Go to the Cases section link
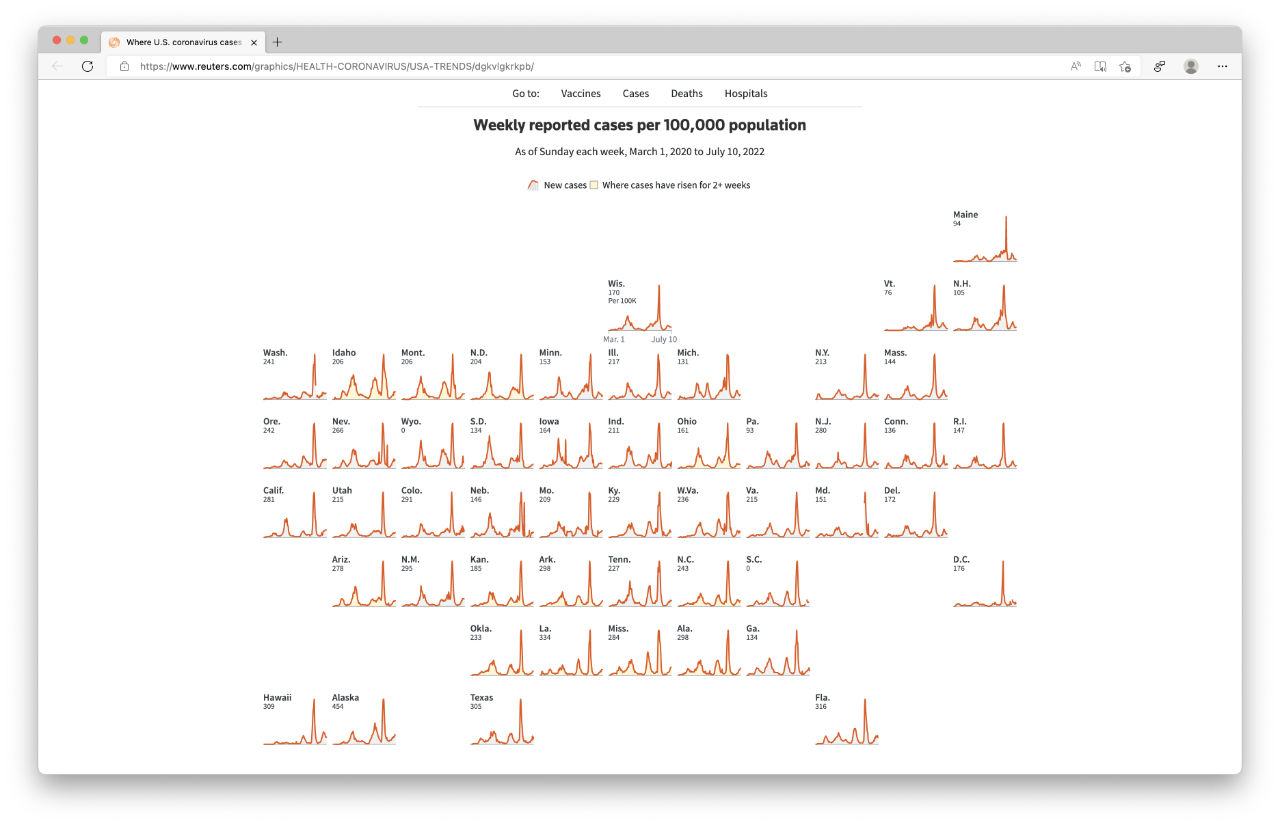This screenshot has height=825, width=1280. tap(635, 93)
